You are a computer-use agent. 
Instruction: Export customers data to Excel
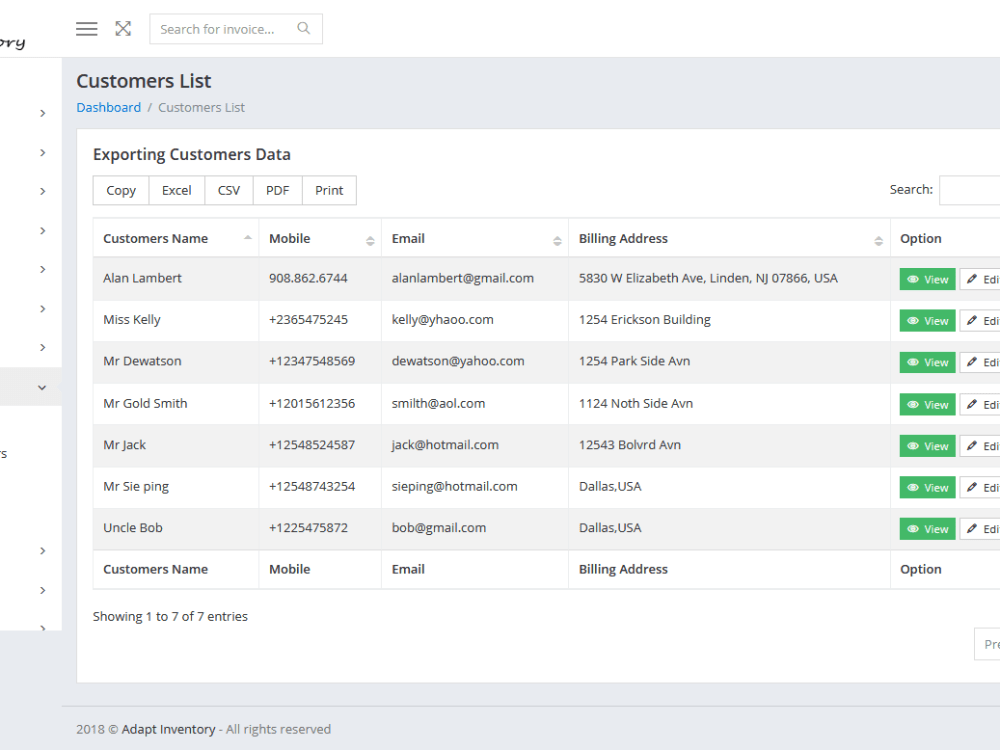pos(177,191)
